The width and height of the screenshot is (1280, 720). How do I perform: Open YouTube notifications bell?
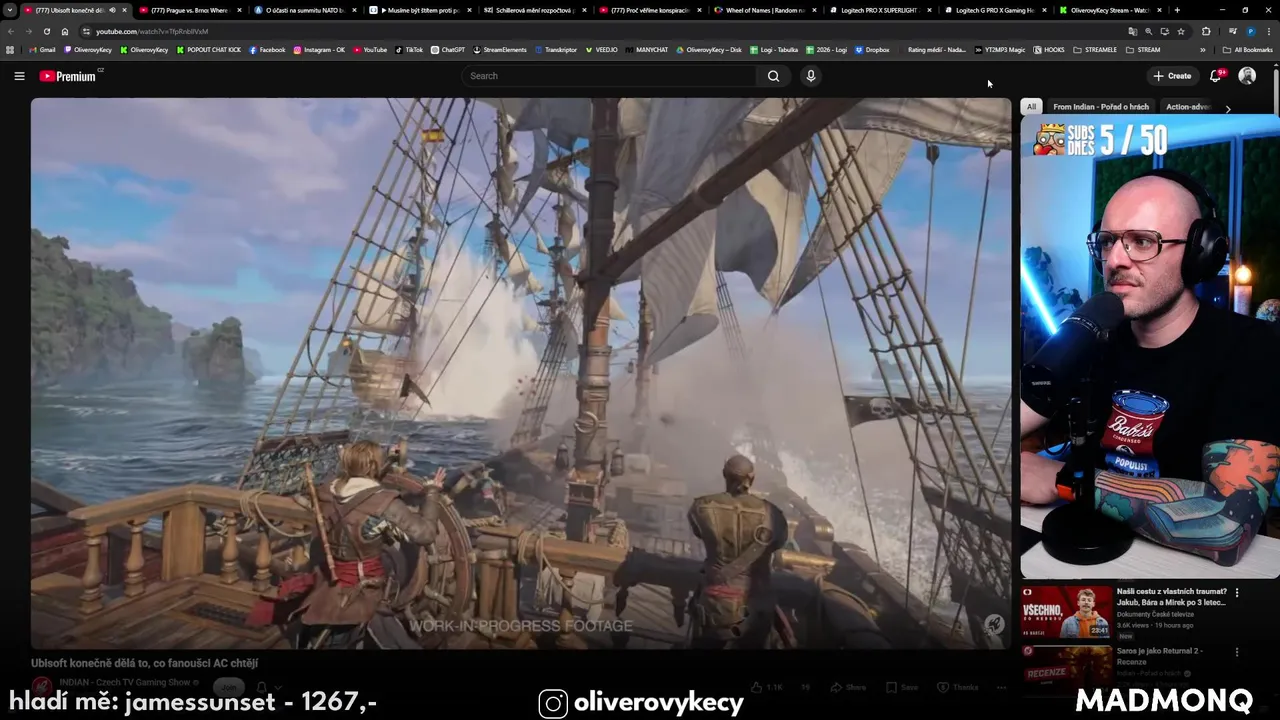1216,76
